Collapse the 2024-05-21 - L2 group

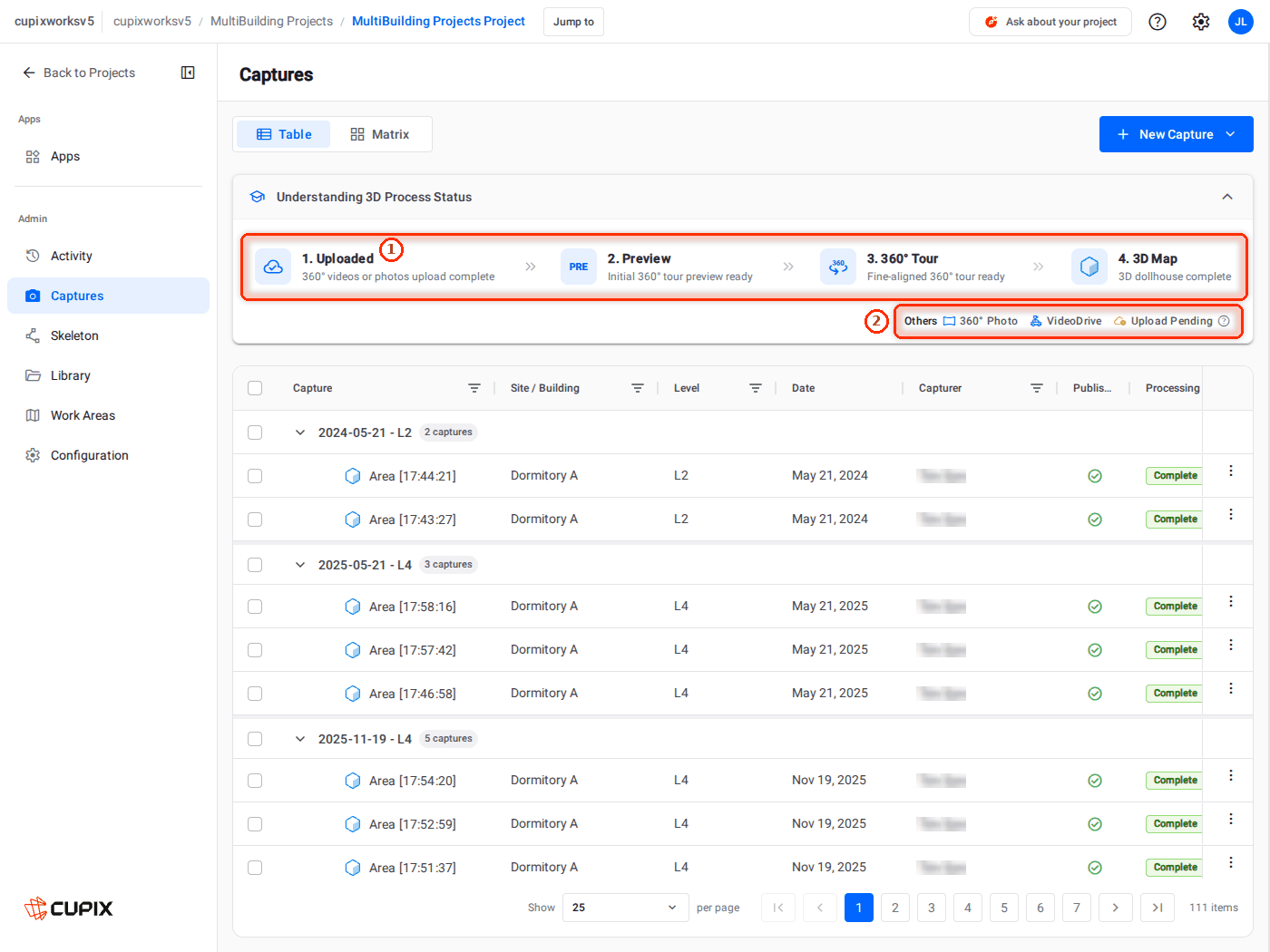pyautogui.click(x=300, y=432)
